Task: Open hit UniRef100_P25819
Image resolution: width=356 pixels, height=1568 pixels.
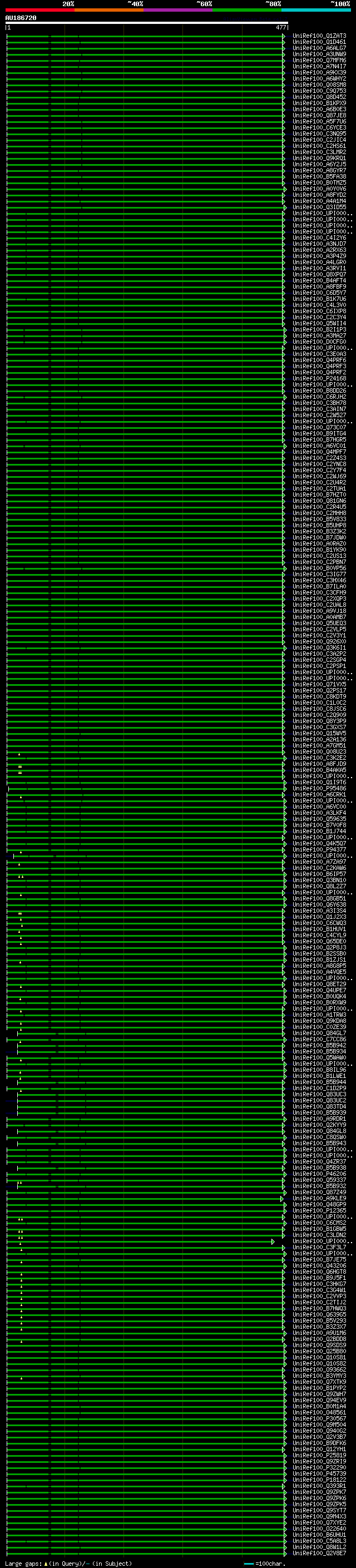Action: coord(319,1456)
